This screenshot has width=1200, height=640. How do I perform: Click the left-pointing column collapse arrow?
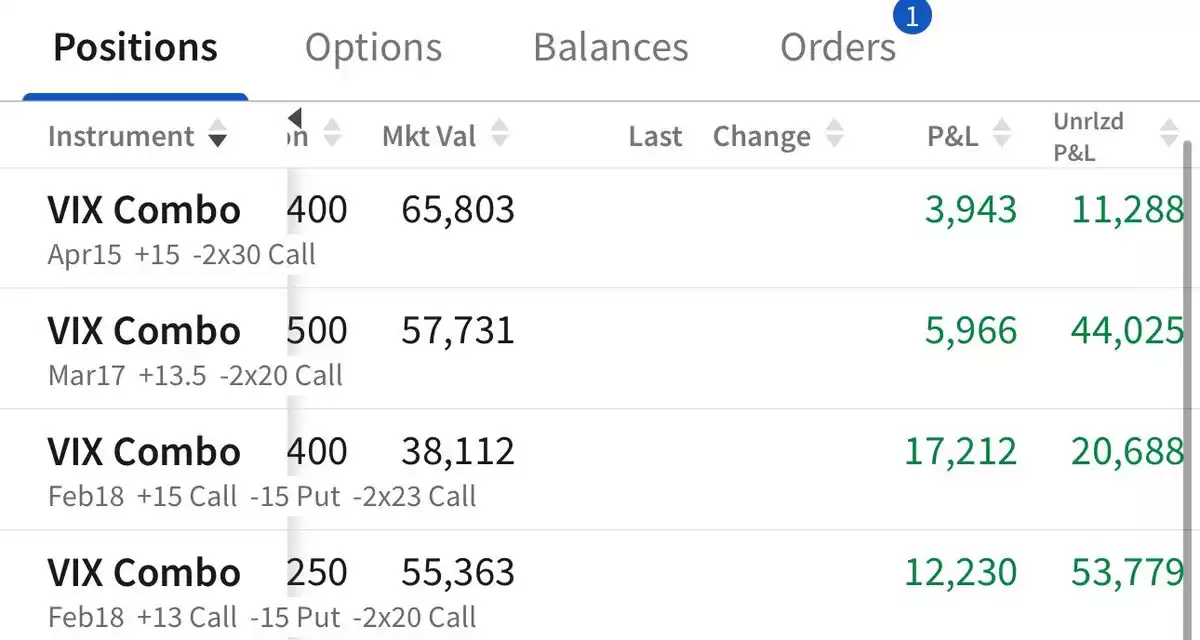click(x=294, y=119)
